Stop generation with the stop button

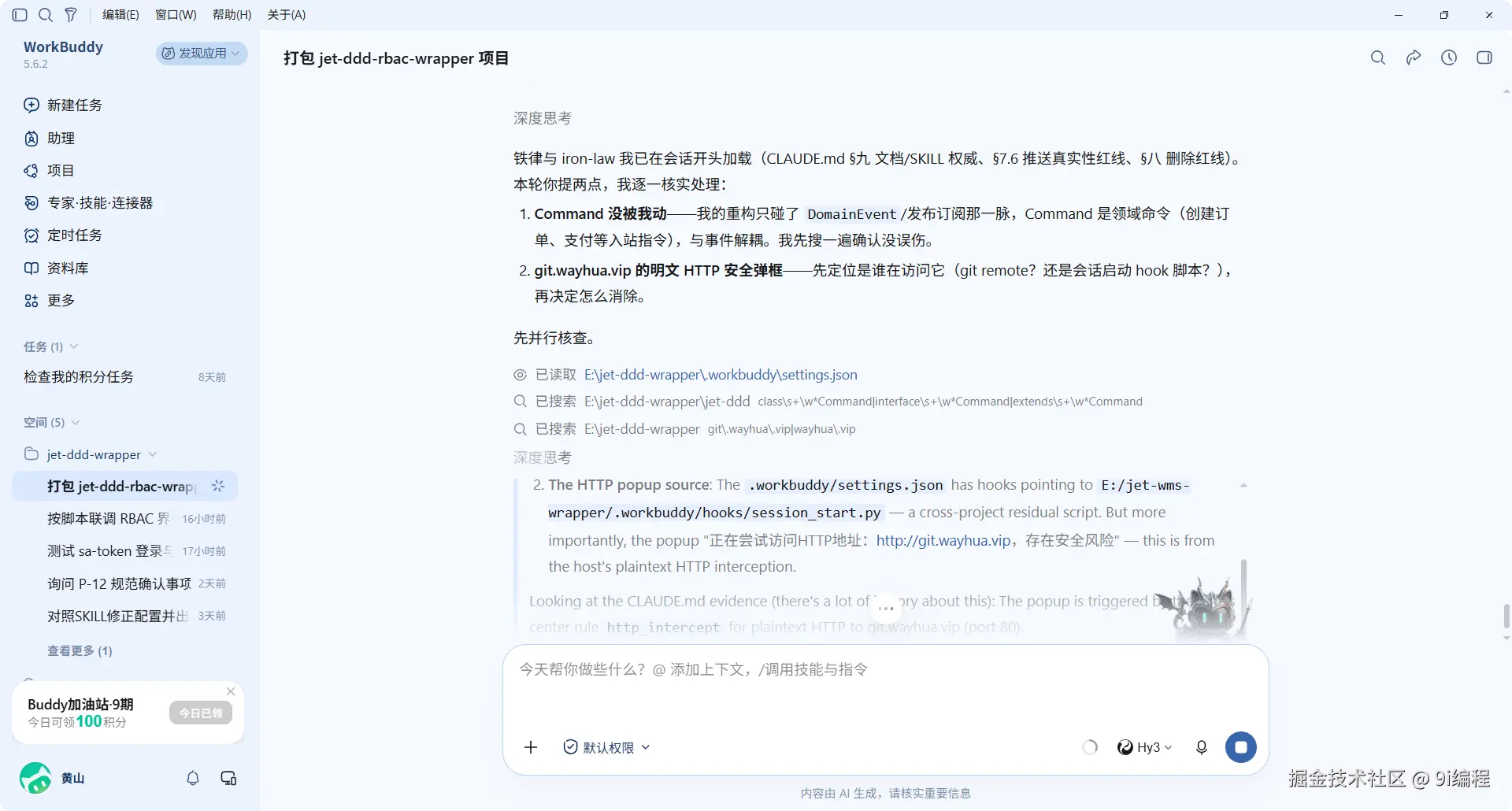(1241, 747)
